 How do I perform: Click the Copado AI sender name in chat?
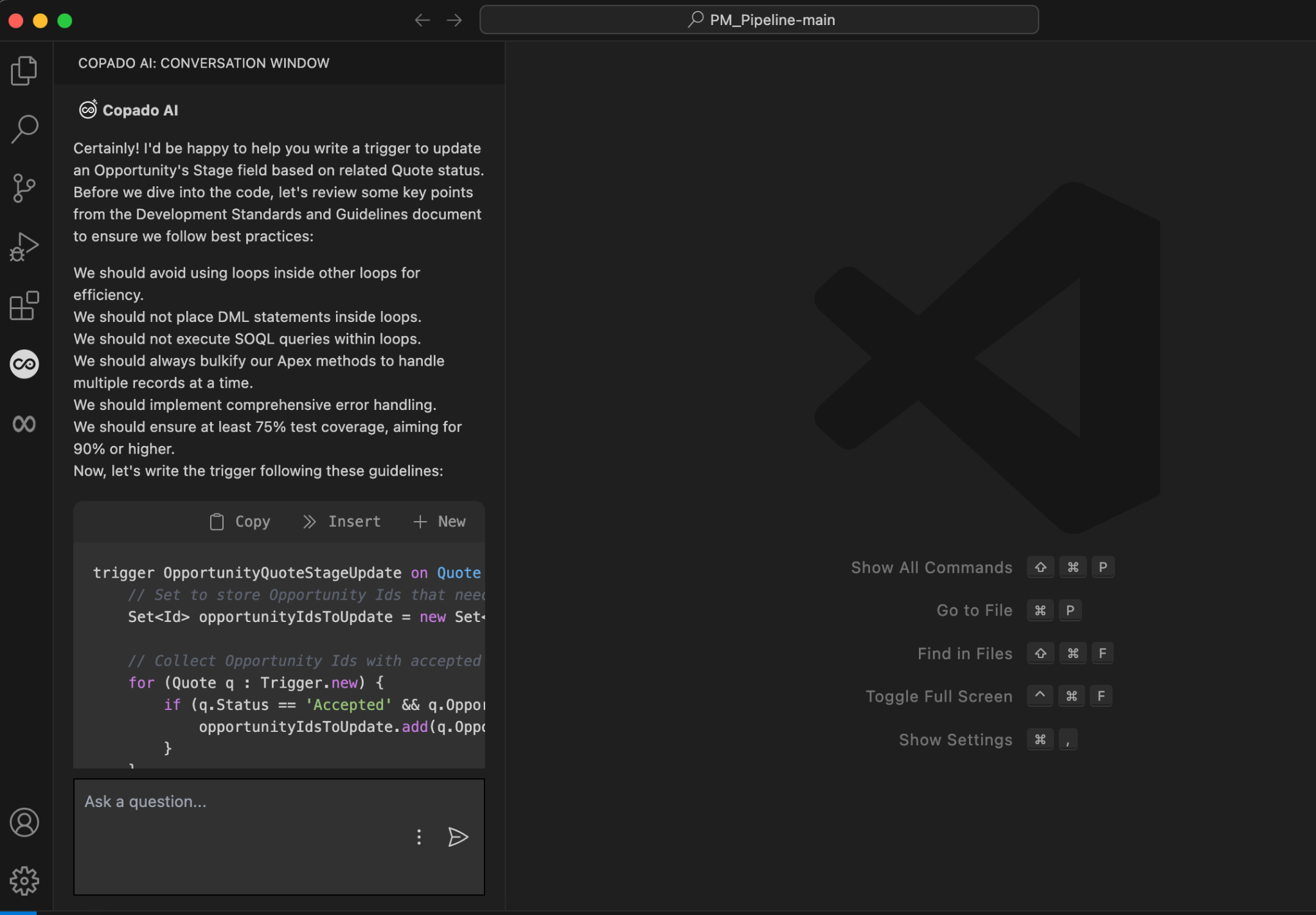pos(140,111)
